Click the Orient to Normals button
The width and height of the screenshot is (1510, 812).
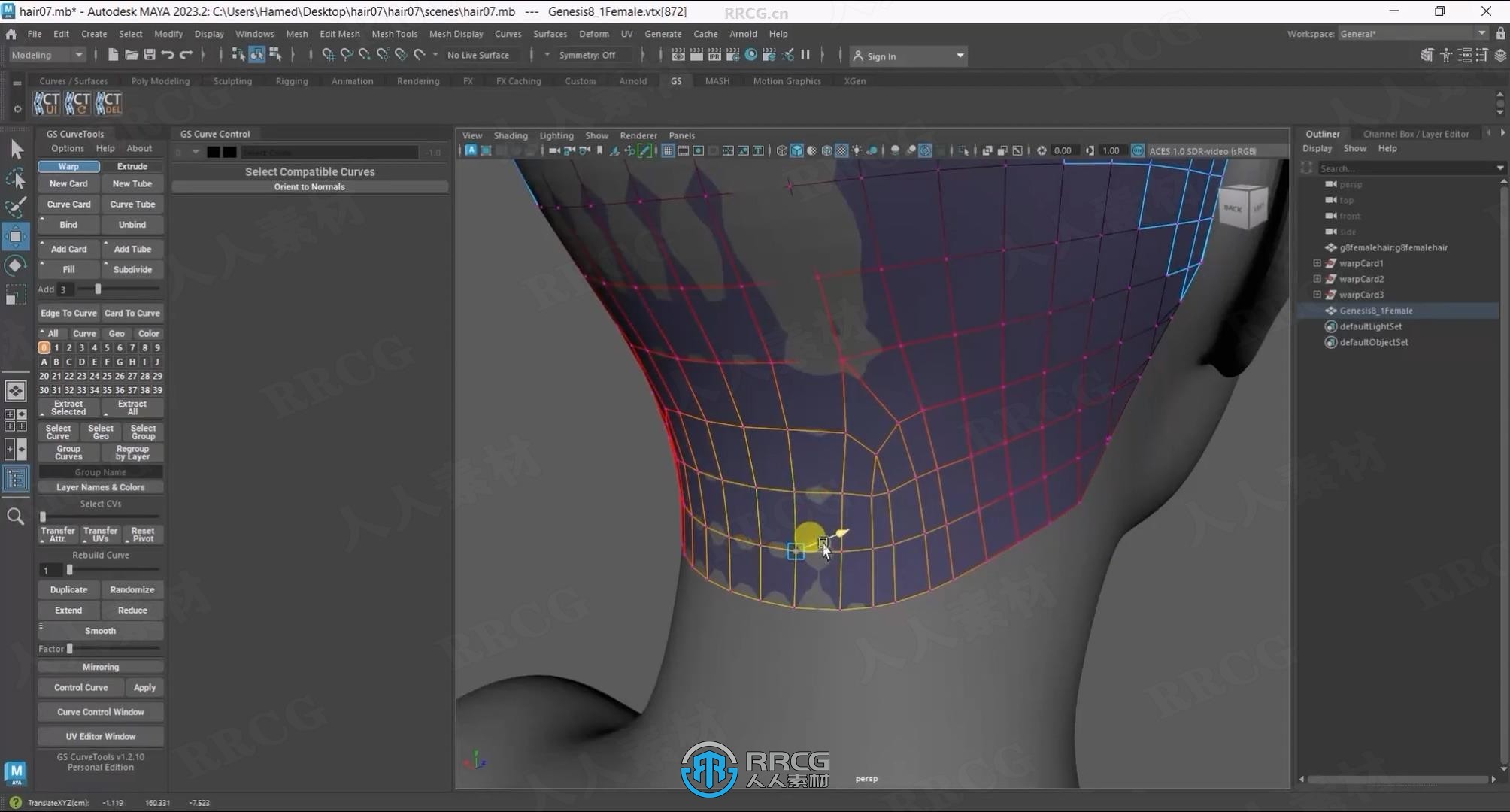click(309, 187)
